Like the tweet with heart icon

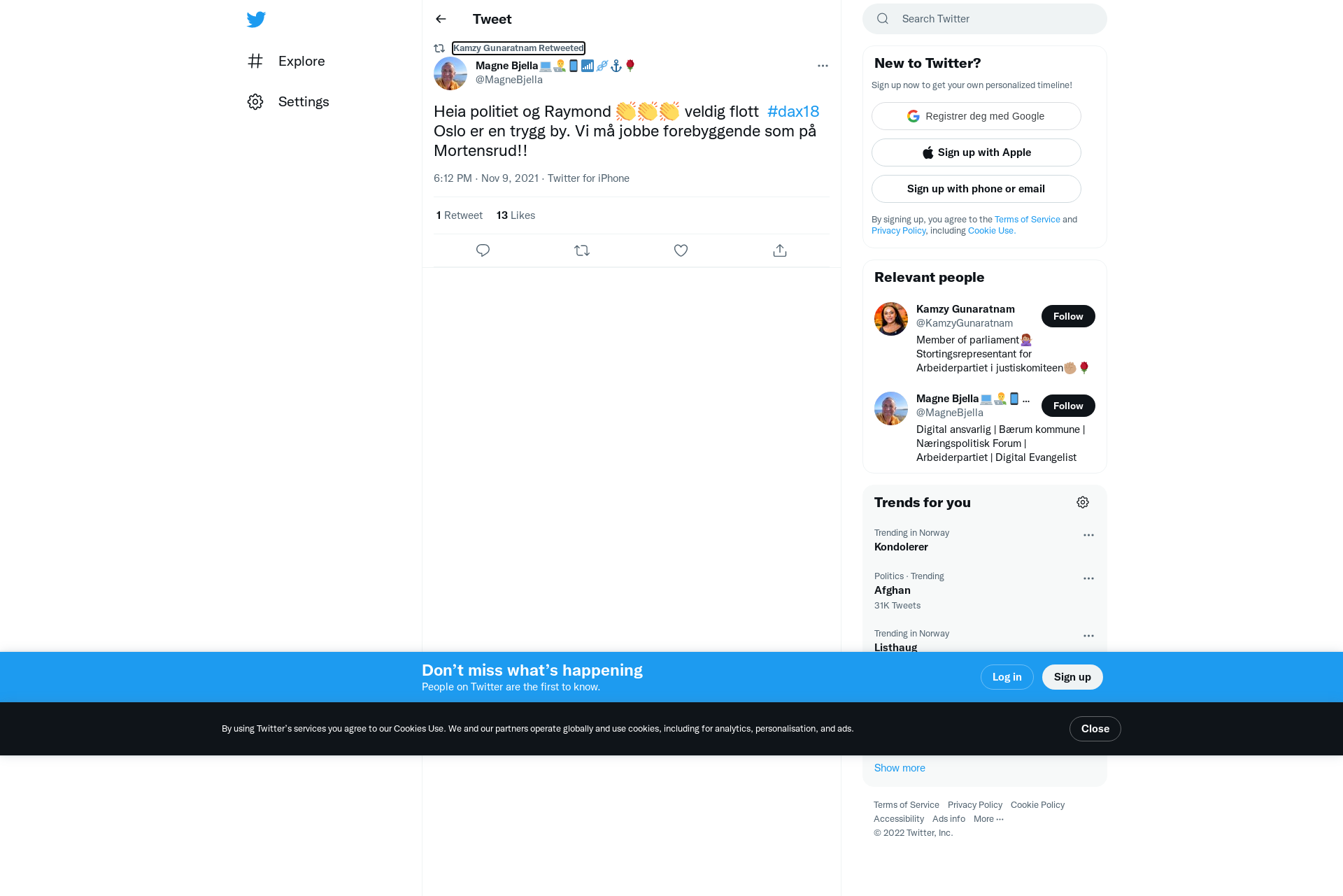(x=681, y=250)
